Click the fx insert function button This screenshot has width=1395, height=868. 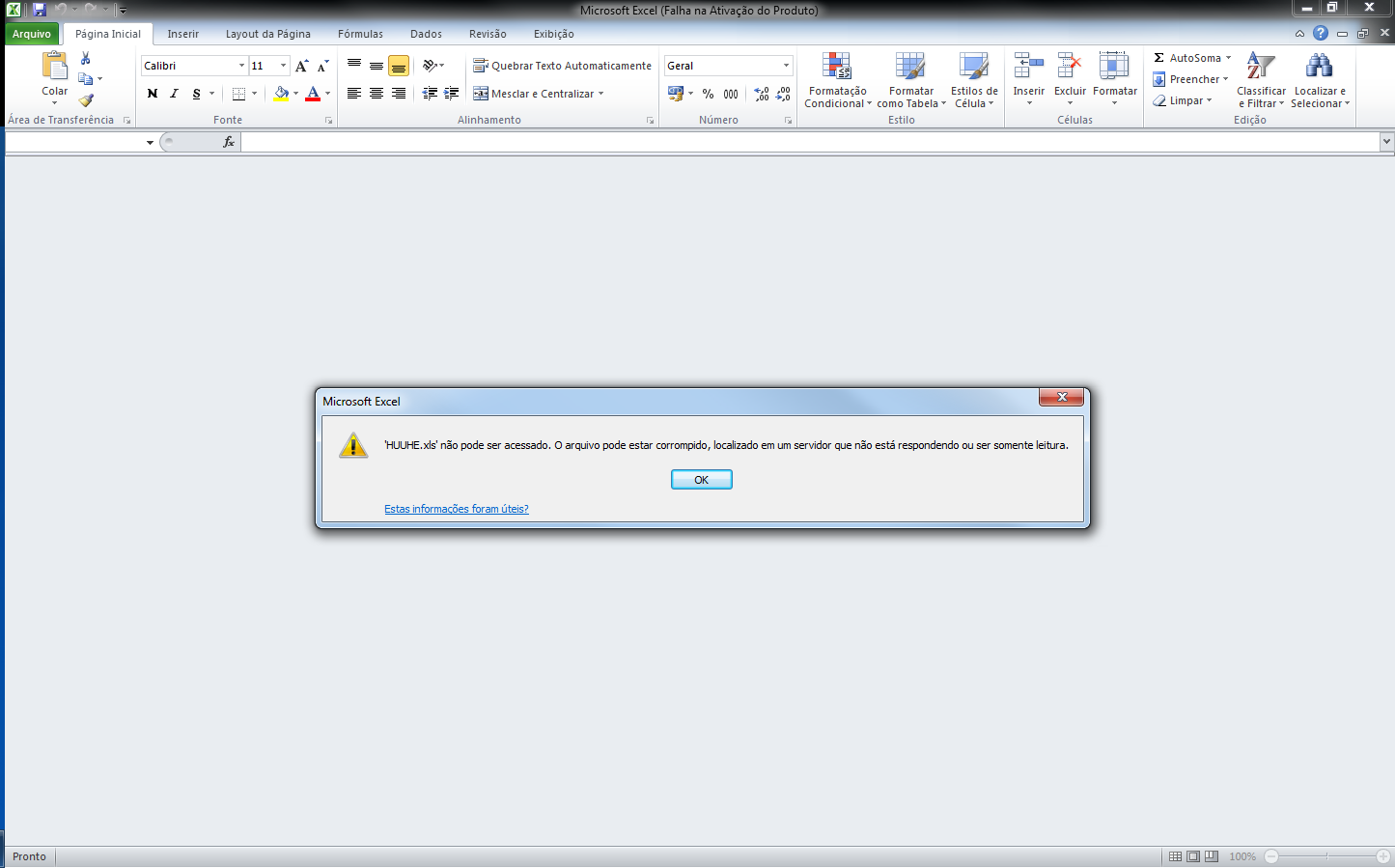pos(229,142)
